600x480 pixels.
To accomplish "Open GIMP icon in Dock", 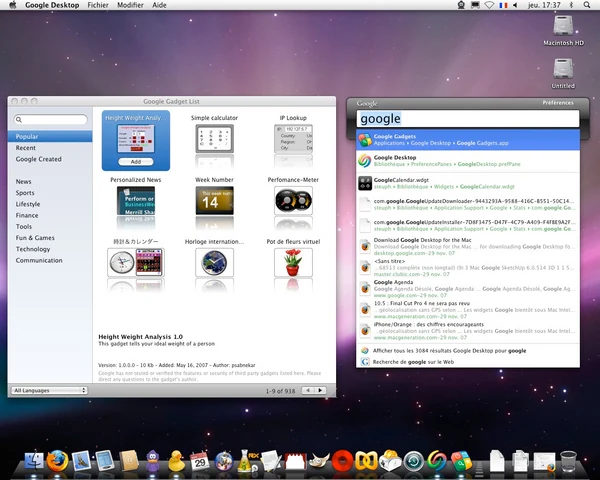I will pyautogui.click(x=318, y=460).
